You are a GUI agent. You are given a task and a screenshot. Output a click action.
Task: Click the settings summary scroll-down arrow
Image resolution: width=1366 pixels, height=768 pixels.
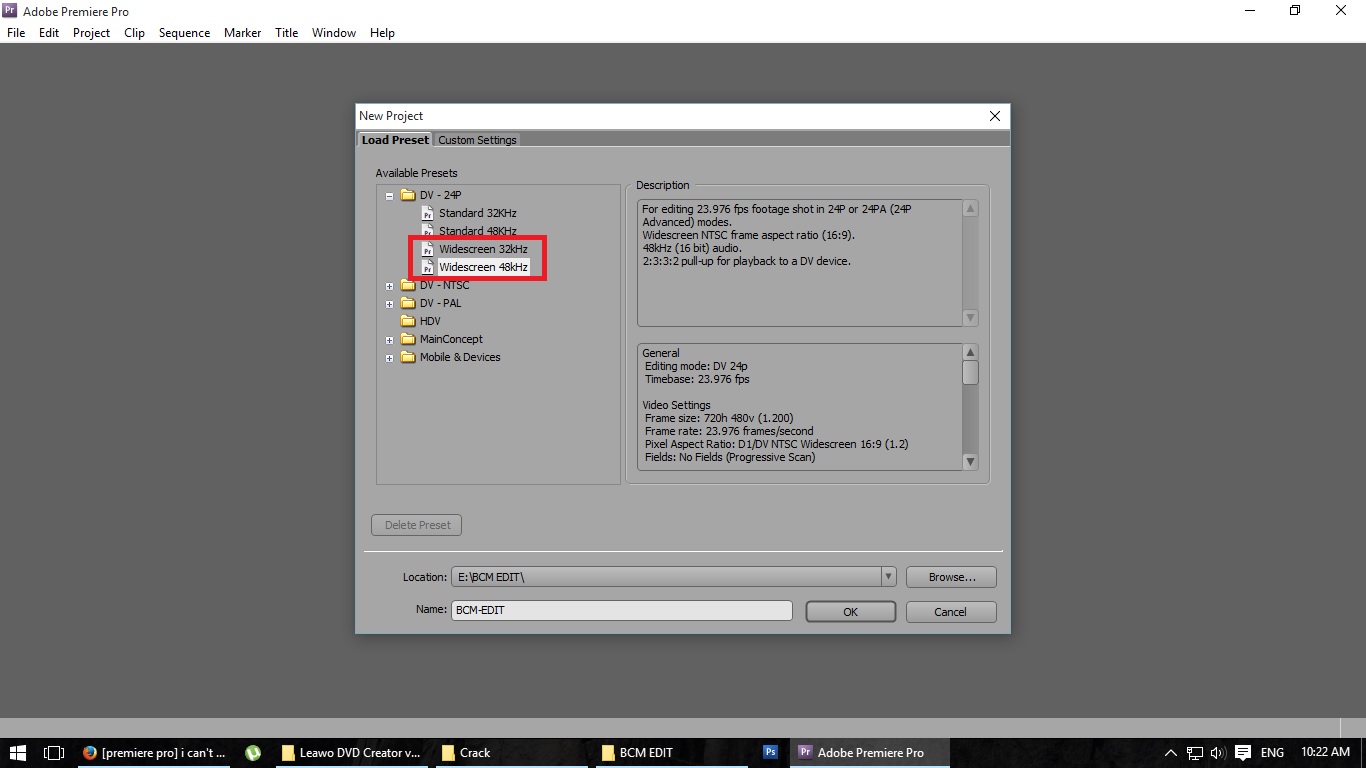[970, 462]
